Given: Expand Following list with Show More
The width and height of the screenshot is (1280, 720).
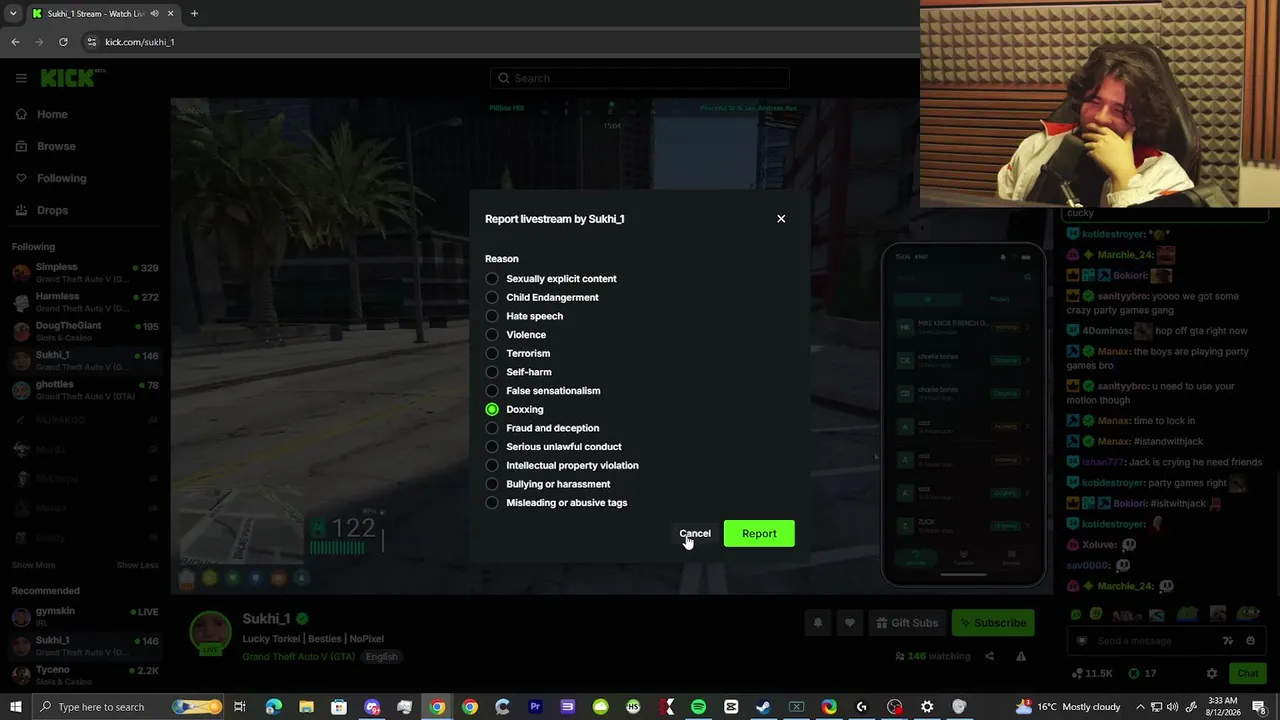Looking at the screenshot, I should [34, 565].
